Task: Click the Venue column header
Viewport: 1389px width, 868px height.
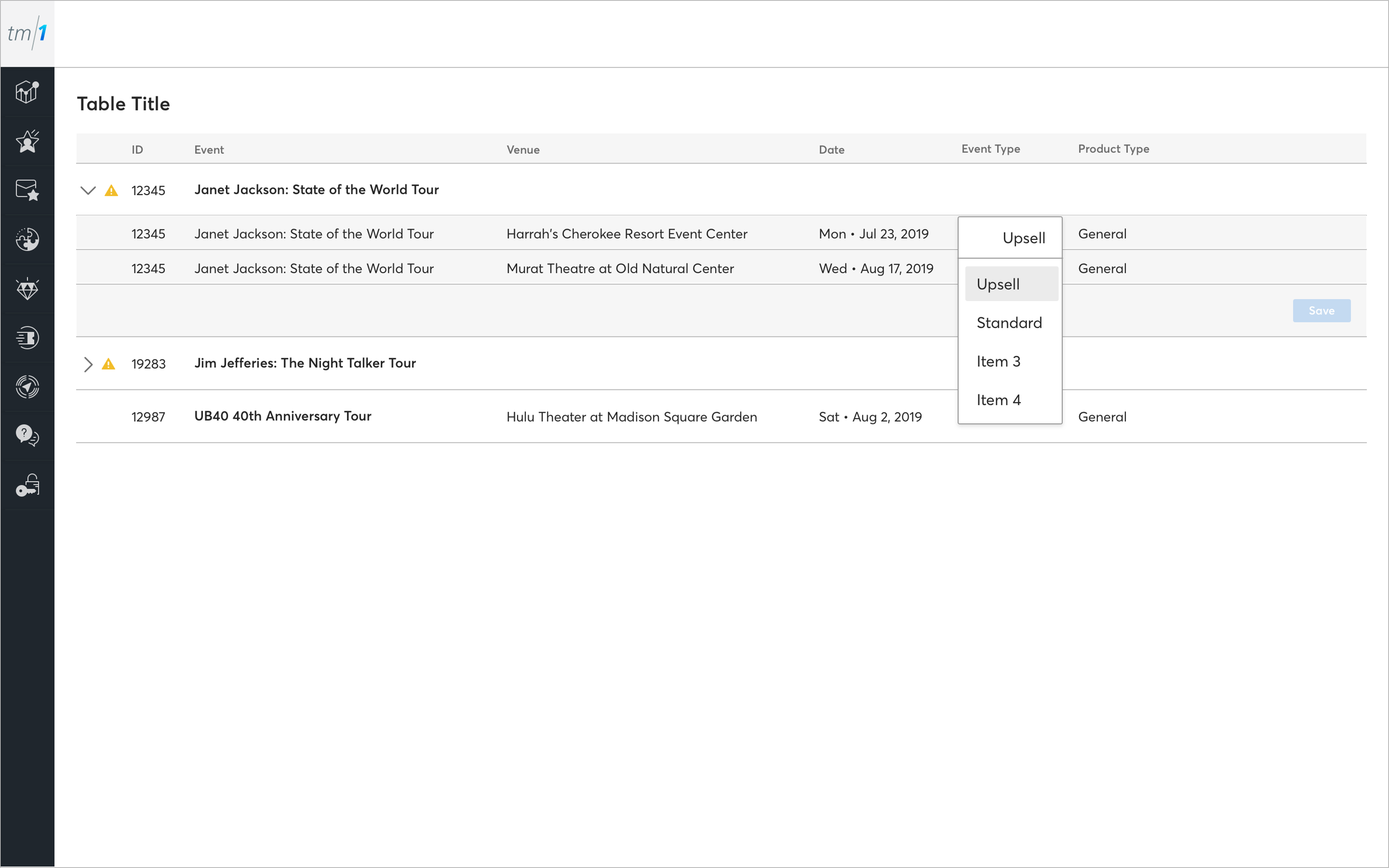Action: (523, 150)
